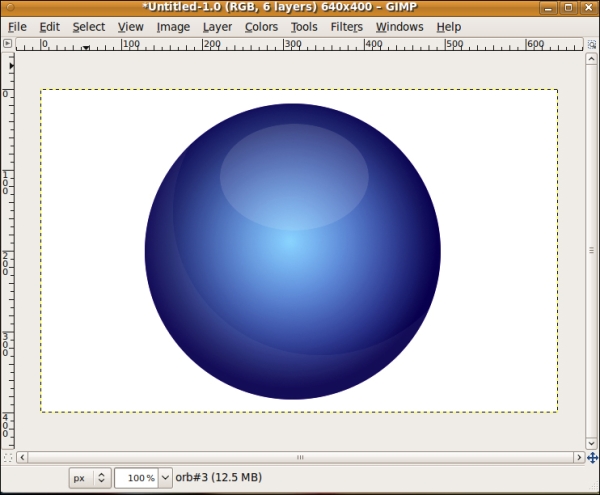Open the zoom level dropdown arrow
This screenshot has width=600, height=495.
[165, 478]
